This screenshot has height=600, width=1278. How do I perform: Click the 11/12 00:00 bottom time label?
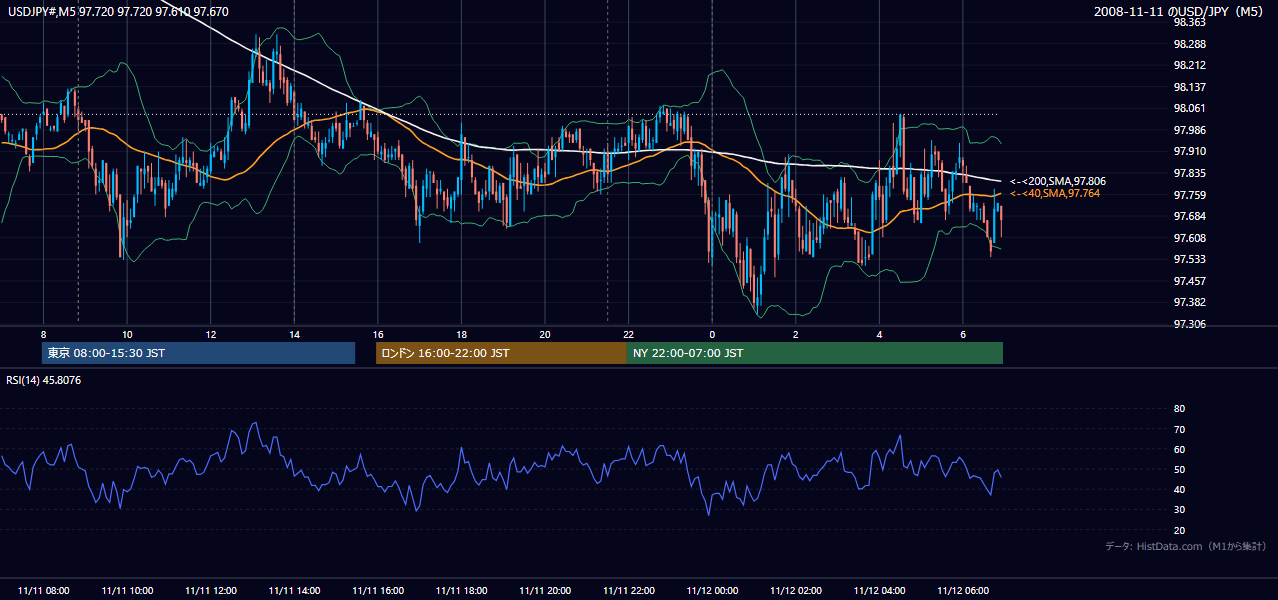(x=711, y=591)
